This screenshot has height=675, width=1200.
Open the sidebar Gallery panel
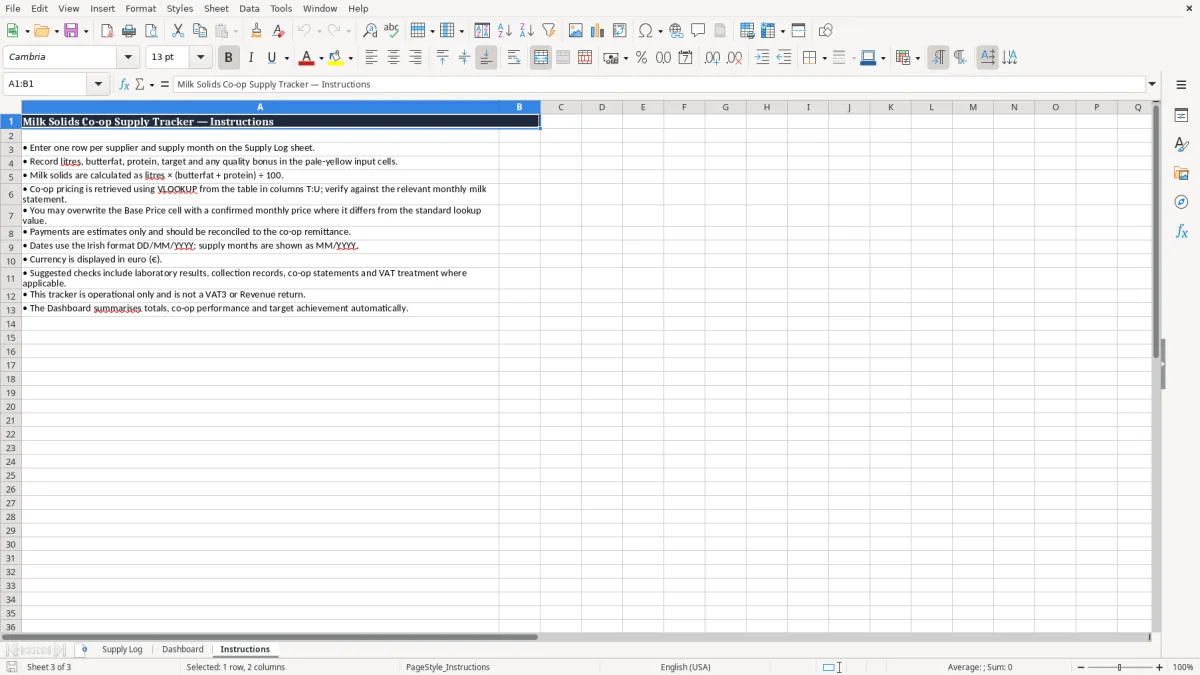(x=1181, y=173)
